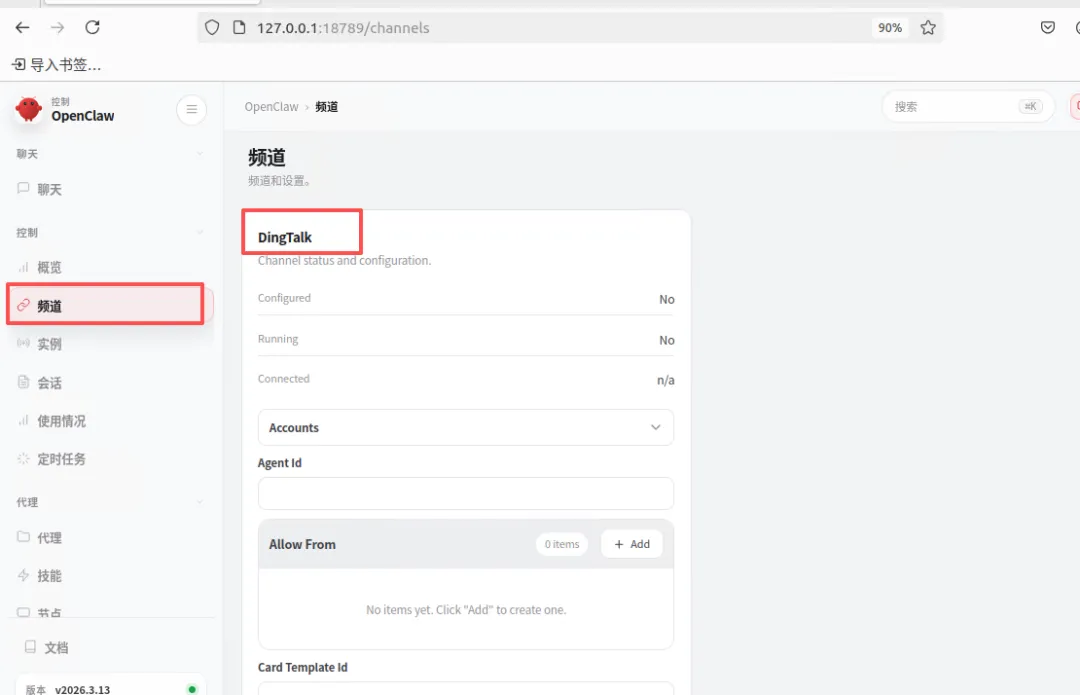Viewport: 1080px width, 695px height.
Task: Click the 频道 breadcrumb item
Action: [x=326, y=107]
